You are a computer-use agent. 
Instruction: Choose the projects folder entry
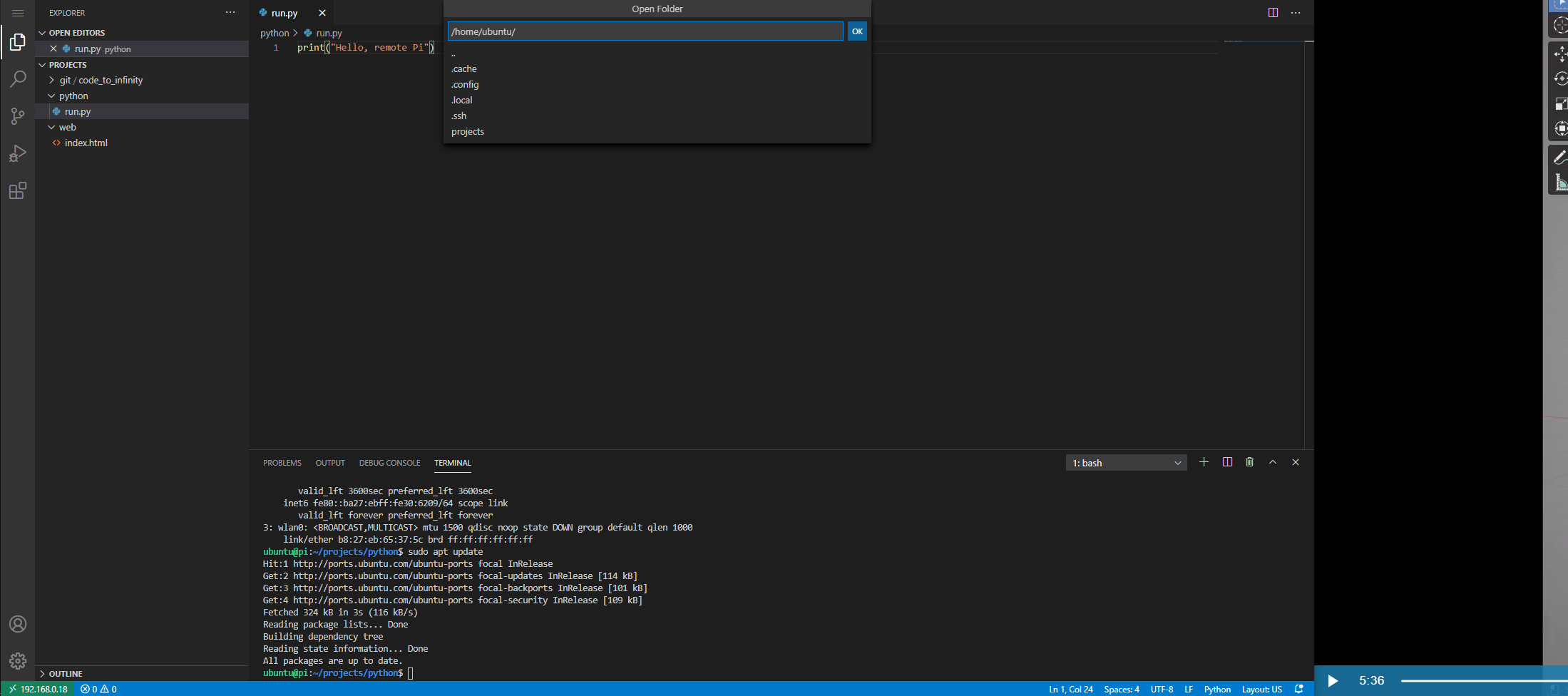click(x=657, y=131)
